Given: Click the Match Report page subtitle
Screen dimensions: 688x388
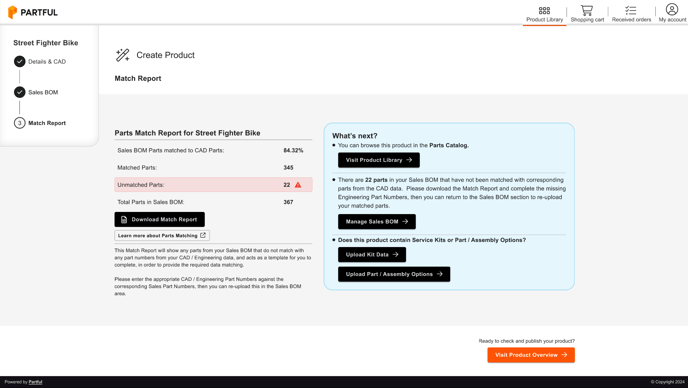Looking at the screenshot, I should point(138,78).
